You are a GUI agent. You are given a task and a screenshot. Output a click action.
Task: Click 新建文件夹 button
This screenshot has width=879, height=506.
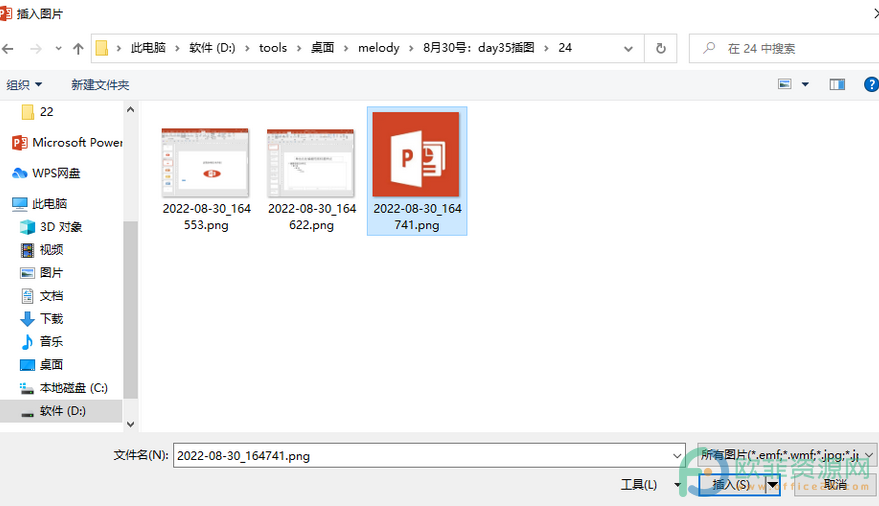[100, 85]
